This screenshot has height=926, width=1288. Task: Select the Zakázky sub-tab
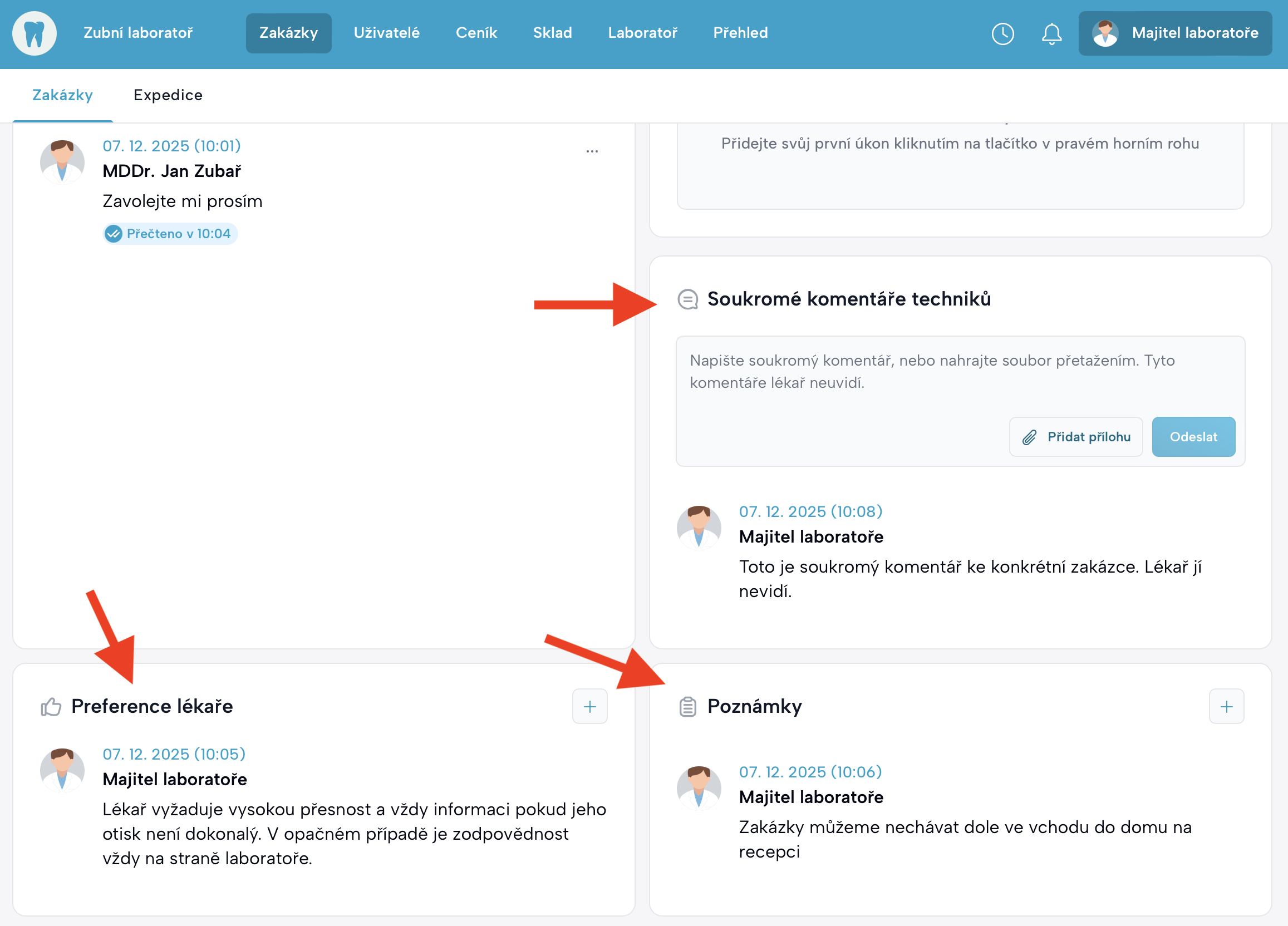62,95
